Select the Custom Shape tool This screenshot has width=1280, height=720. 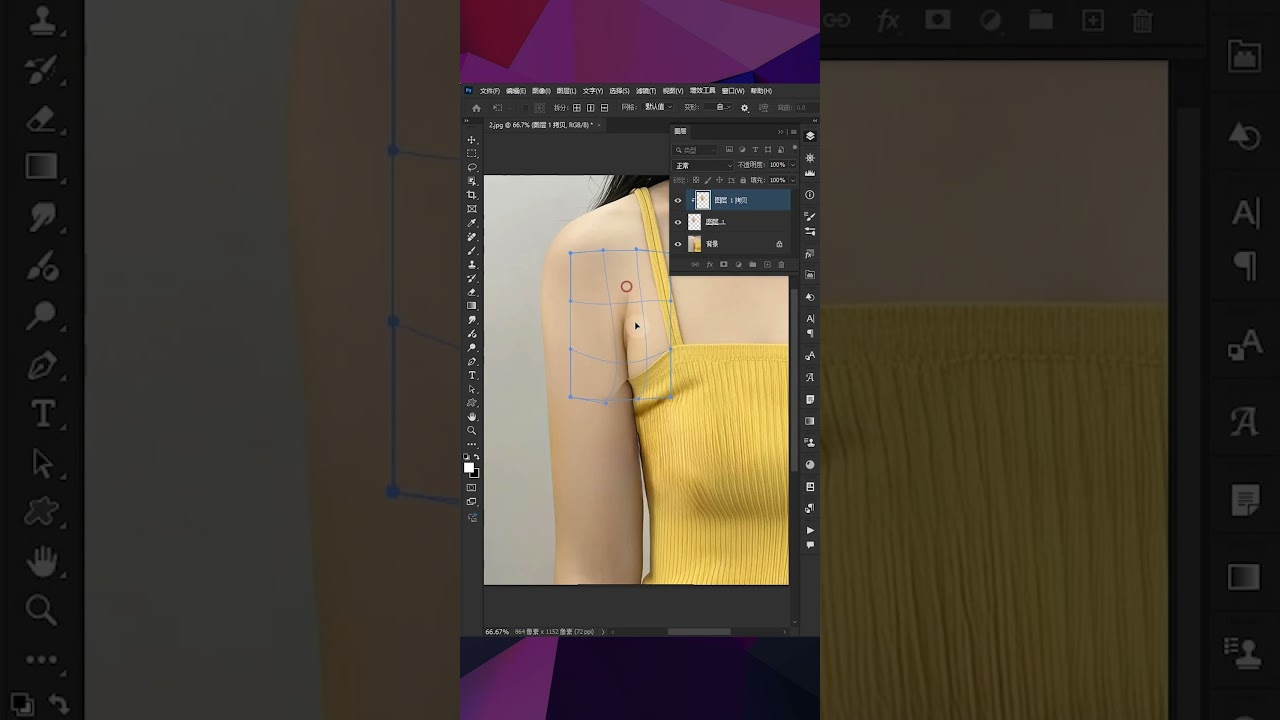pos(471,403)
